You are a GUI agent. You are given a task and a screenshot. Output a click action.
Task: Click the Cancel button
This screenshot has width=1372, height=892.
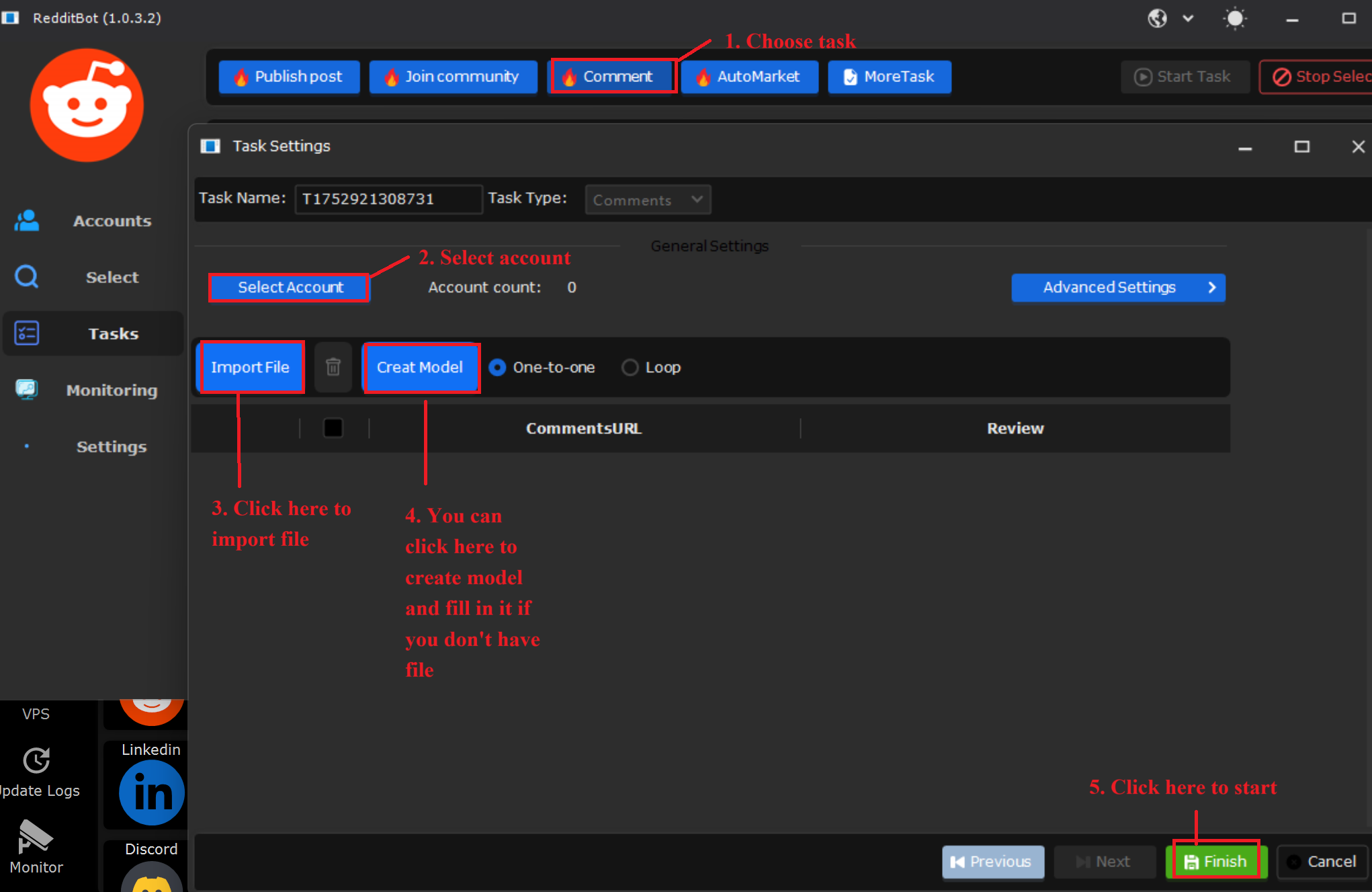tap(1322, 862)
